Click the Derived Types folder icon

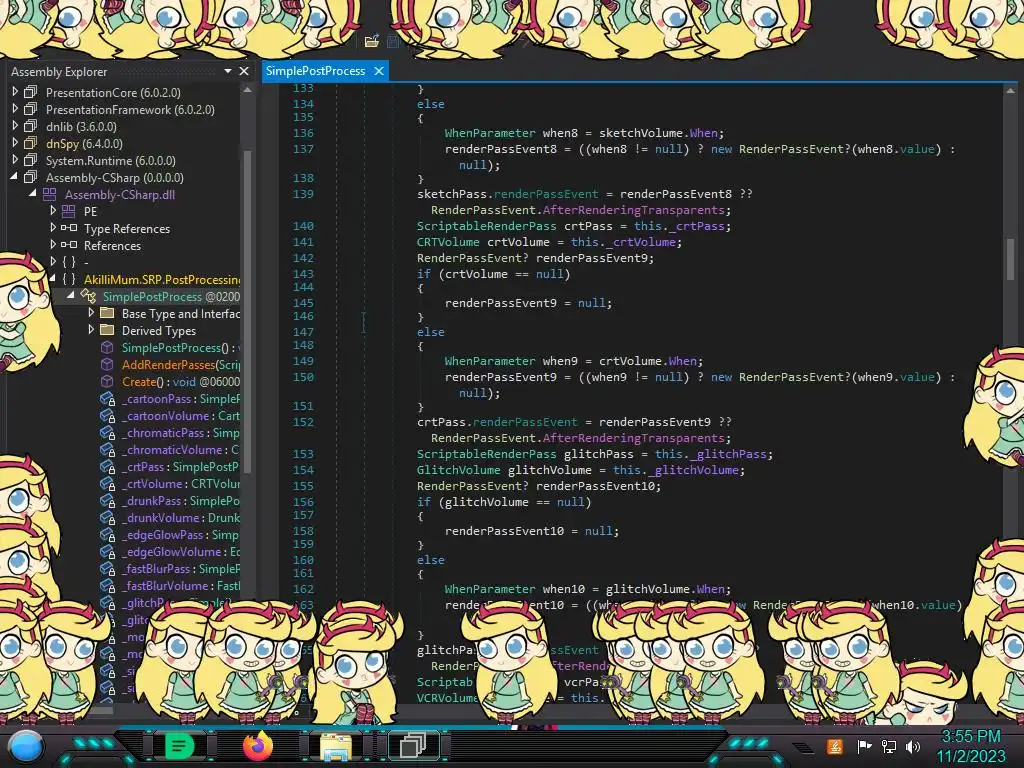[x=107, y=330]
